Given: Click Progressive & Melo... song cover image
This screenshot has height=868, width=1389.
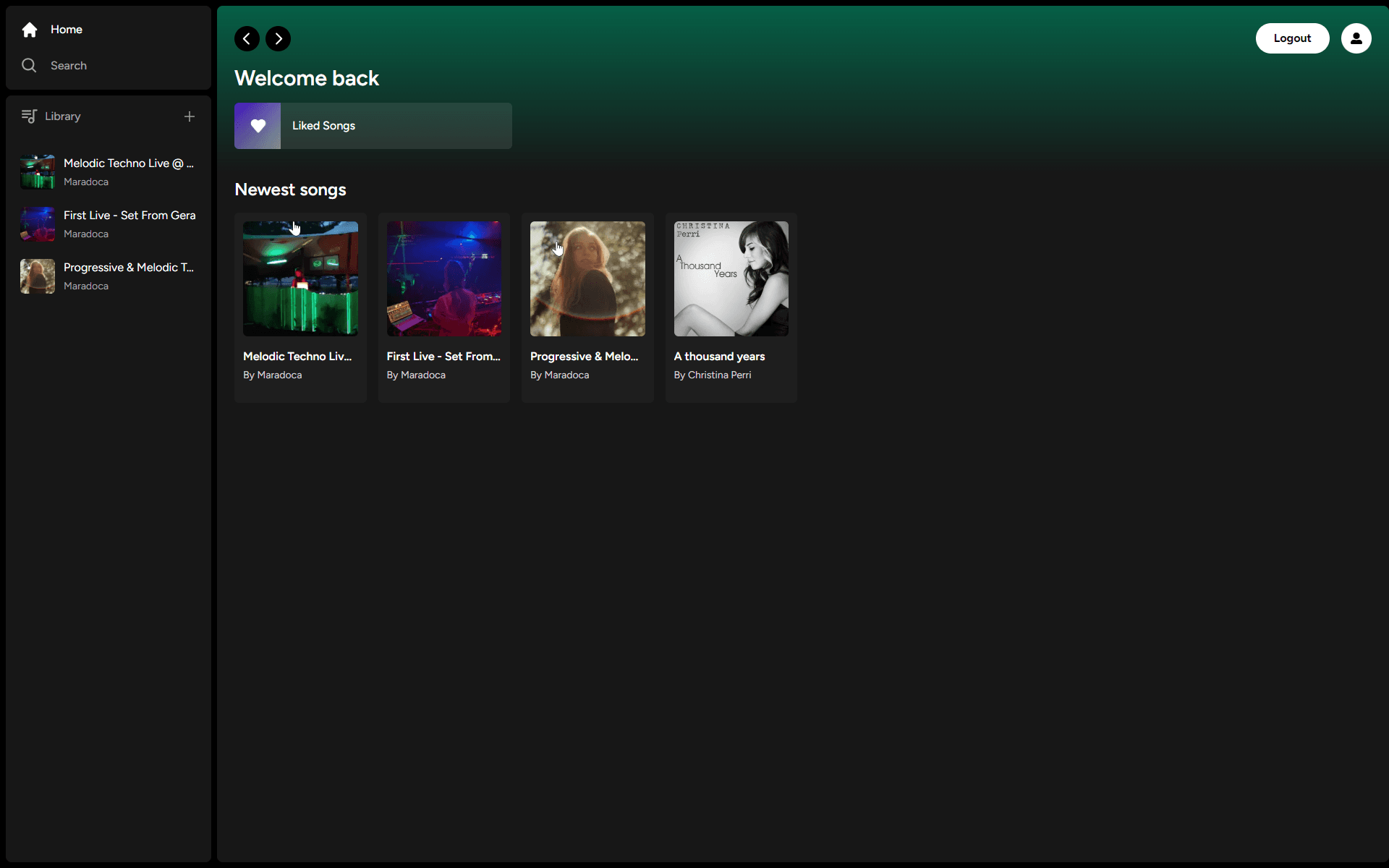Looking at the screenshot, I should [x=587, y=278].
